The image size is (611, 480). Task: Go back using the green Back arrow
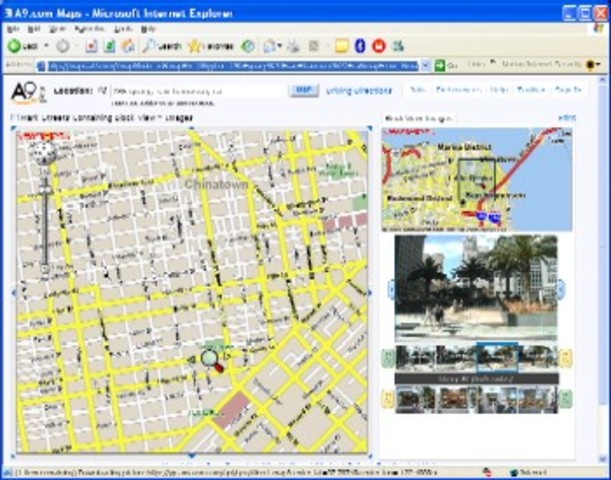tap(23, 46)
